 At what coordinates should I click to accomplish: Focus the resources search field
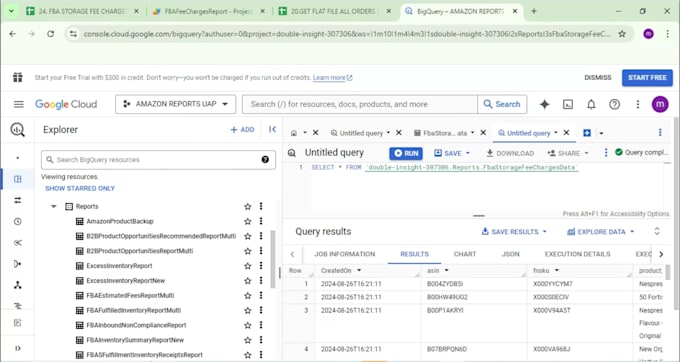[360, 104]
